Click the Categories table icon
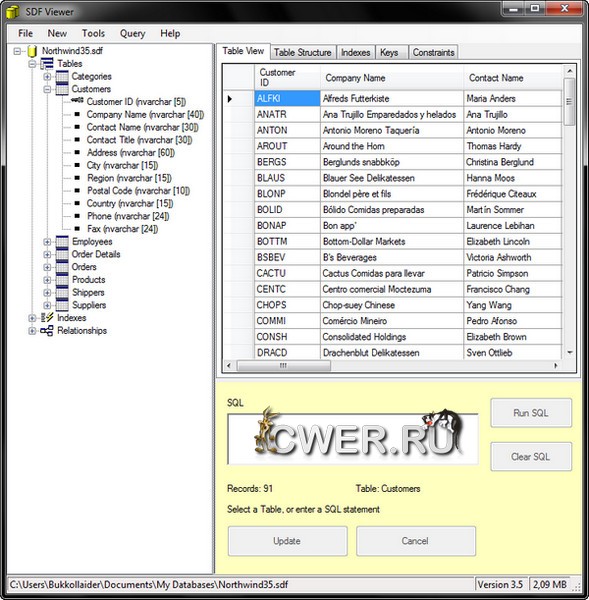The width and height of the screenshot is (589, 600). [62, 76]
